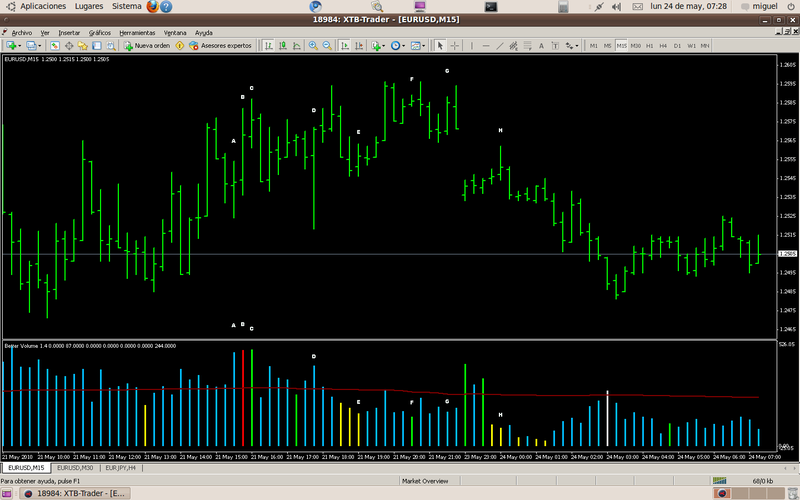This screenshot has height=500, width=800.
Task: Select the horizontal line drawing tool
Action: (485, 46)
